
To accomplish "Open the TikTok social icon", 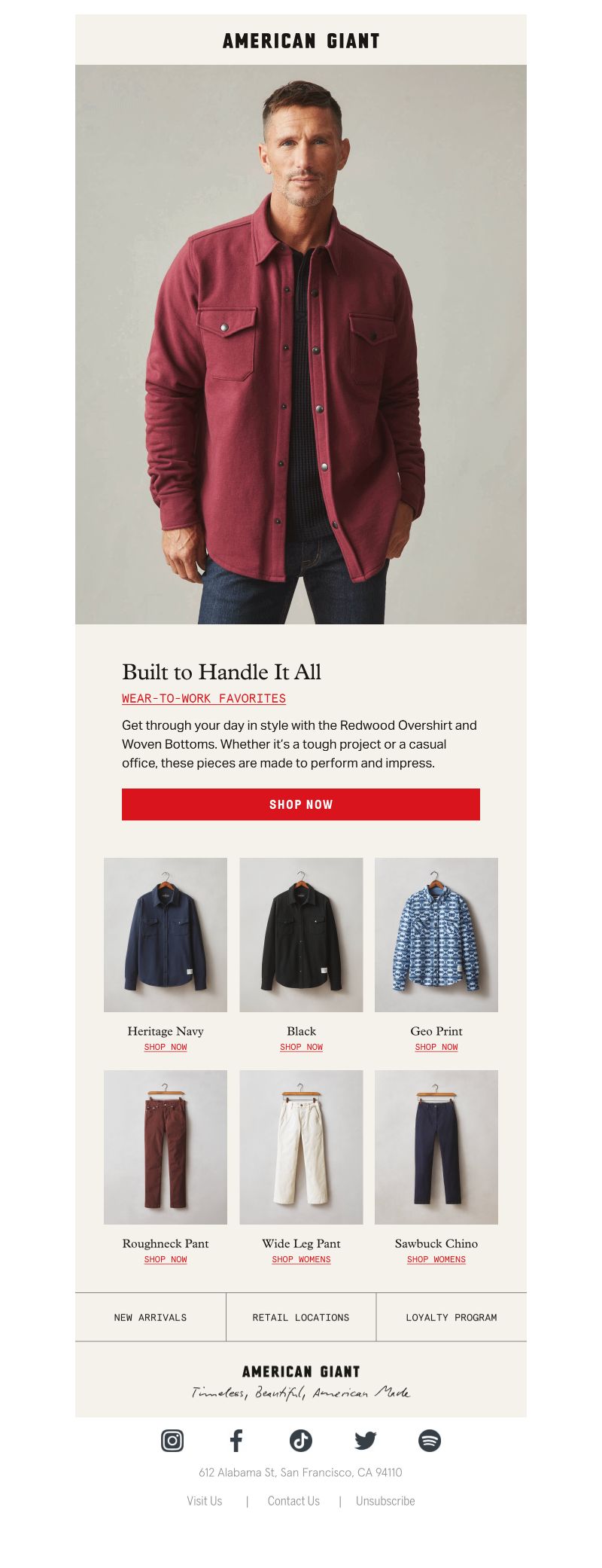I will tap(301, 1441).
